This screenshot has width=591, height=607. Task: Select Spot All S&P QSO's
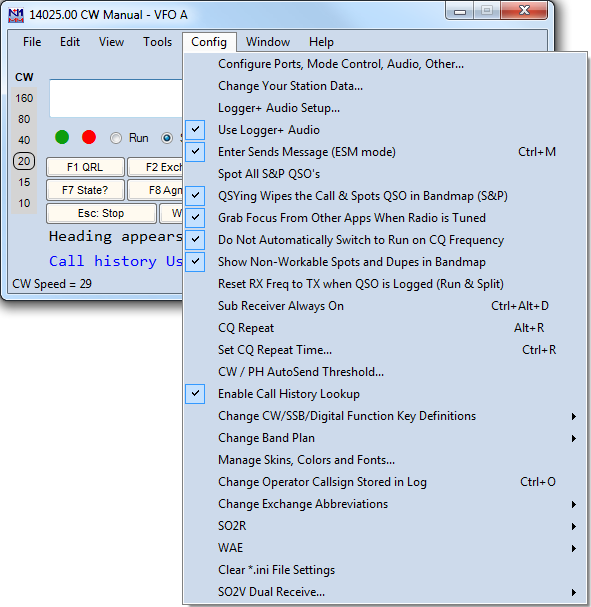tap(385, 174)
